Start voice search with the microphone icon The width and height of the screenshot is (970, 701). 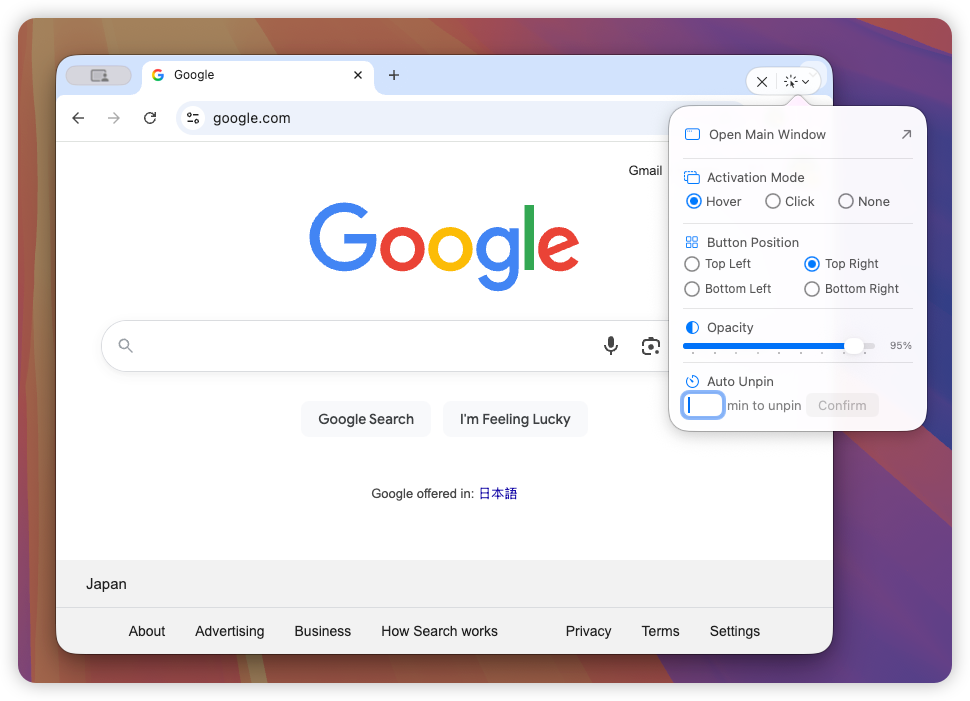pyautogui.click(x=611, y=345)
